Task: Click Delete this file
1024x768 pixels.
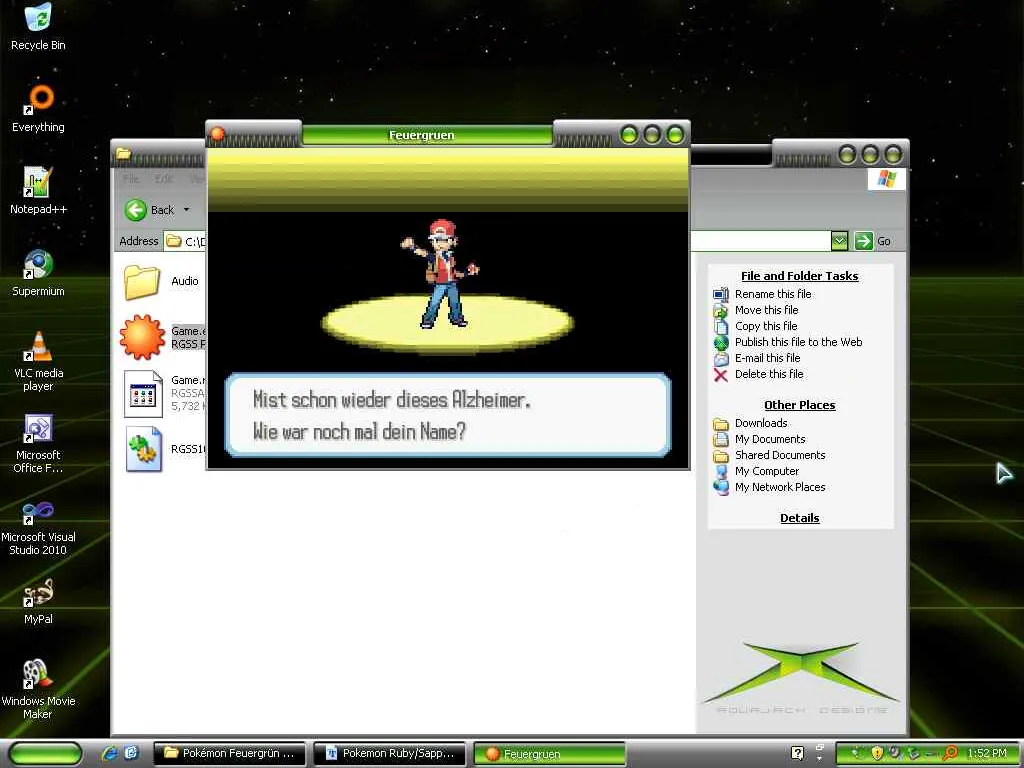Action: click(769, 374)
